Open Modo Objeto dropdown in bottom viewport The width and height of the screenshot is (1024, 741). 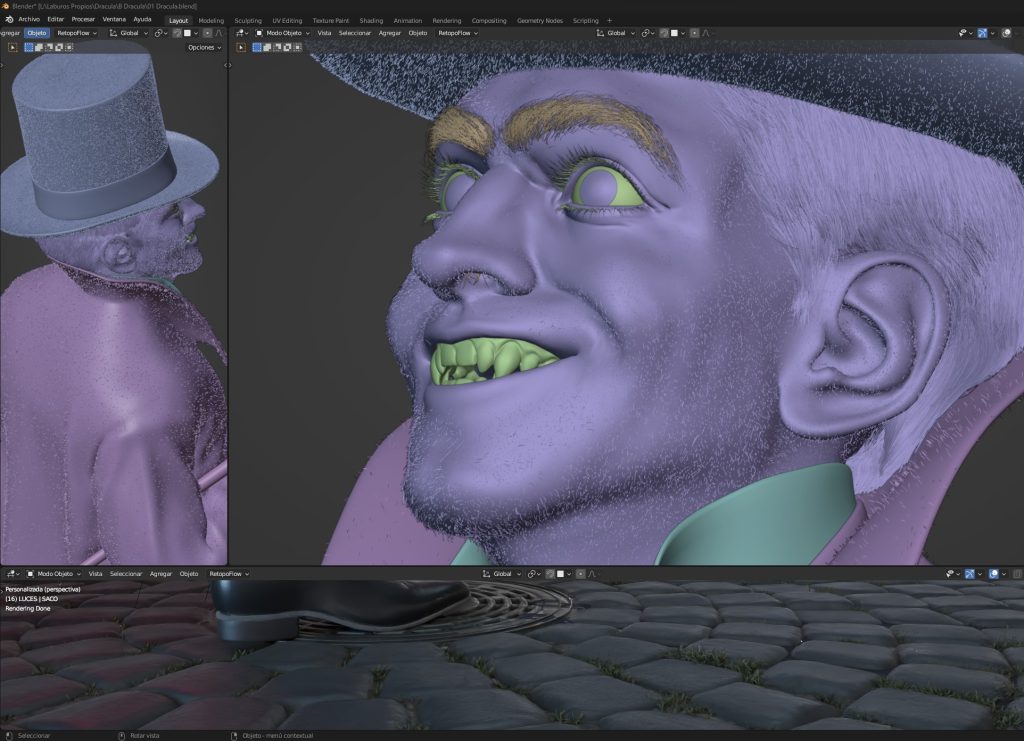[54, 574]
